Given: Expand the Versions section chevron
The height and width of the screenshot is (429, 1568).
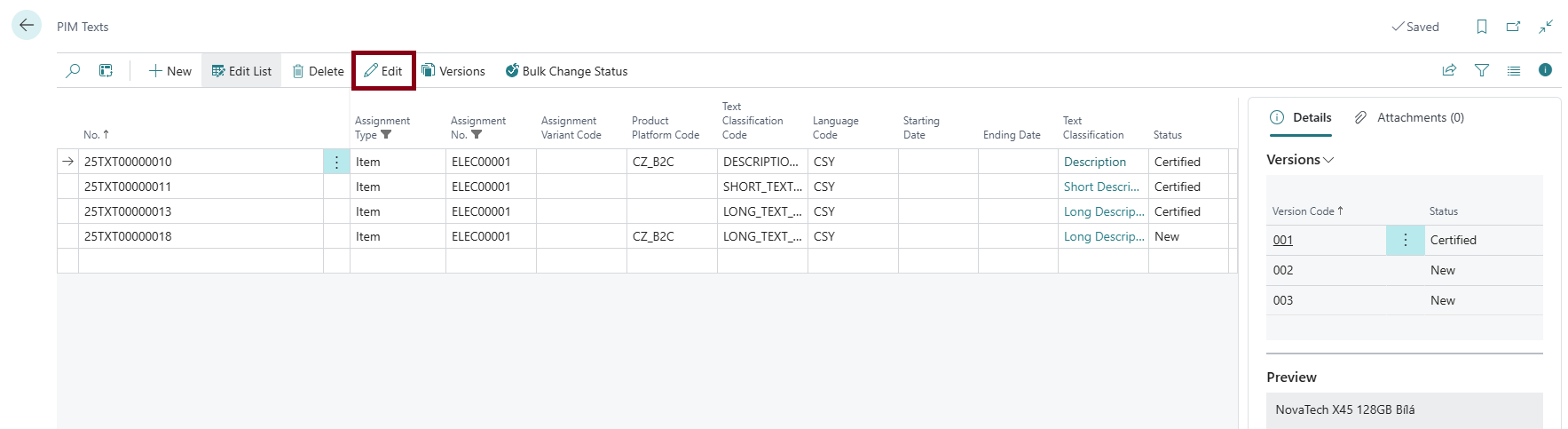Looking at the screenshot, I should pyautogui.click(x=1328, y=160).
